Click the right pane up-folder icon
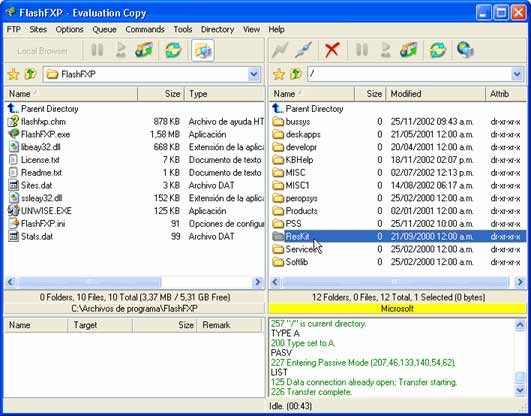The image size is (531, 416). point(295,74)
